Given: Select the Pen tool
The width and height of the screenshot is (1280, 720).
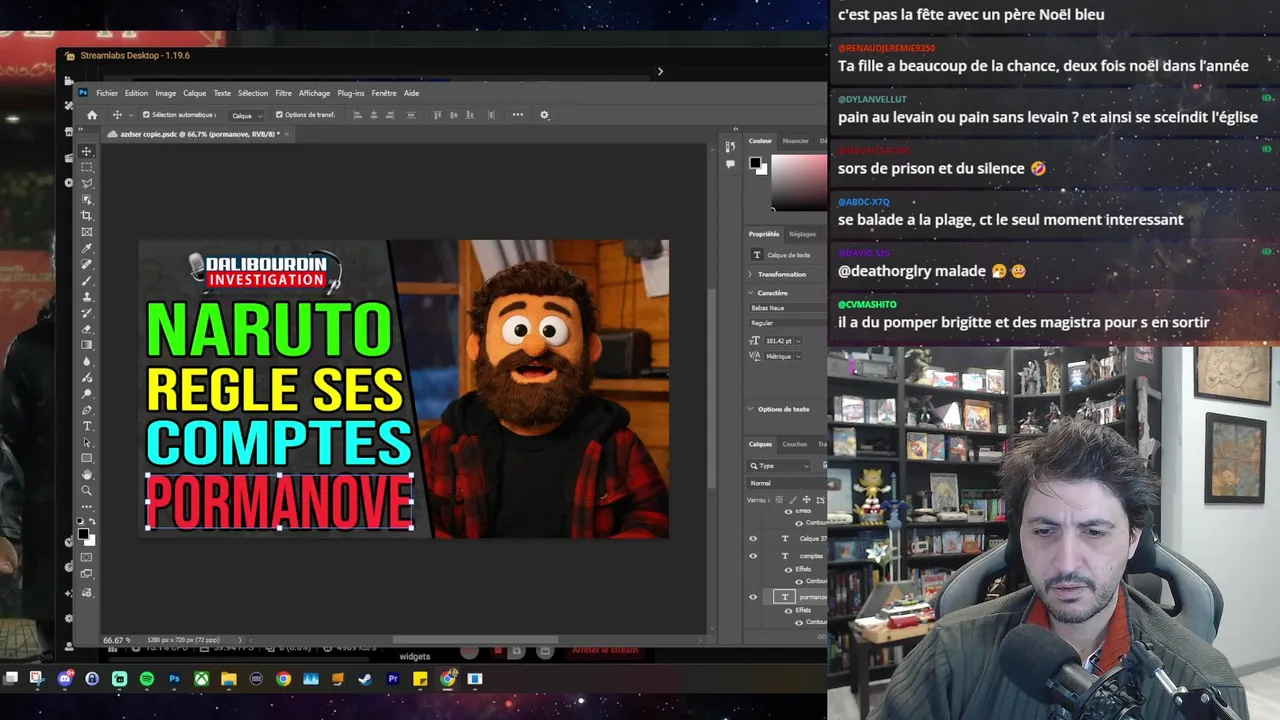Looking at the screenshot, I should 87,410.
